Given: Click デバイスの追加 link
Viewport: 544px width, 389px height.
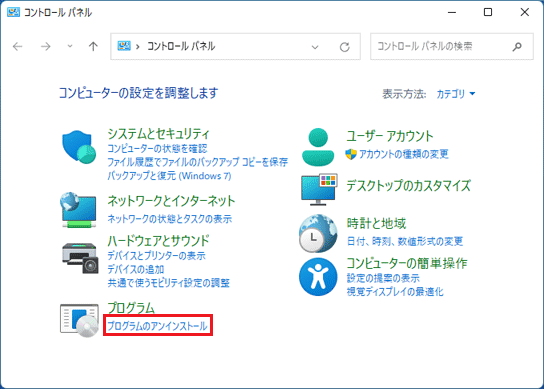Looking at the screenshot, I should pos(136,269).
